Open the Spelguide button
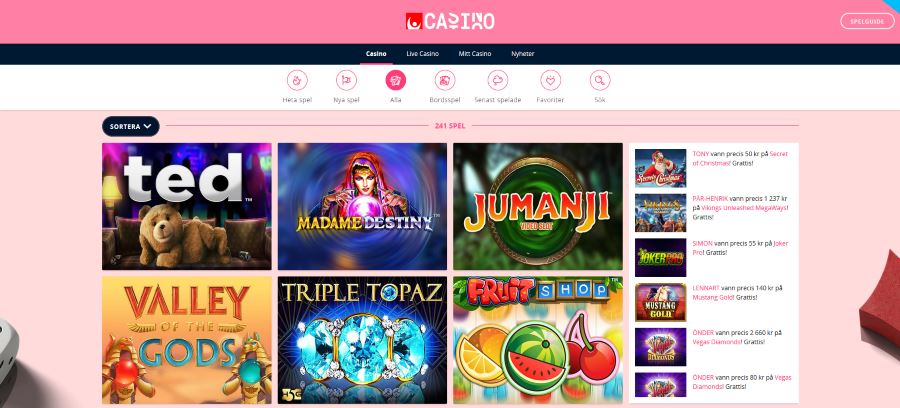This screenshot has width=900, height=408. point(867,21)
